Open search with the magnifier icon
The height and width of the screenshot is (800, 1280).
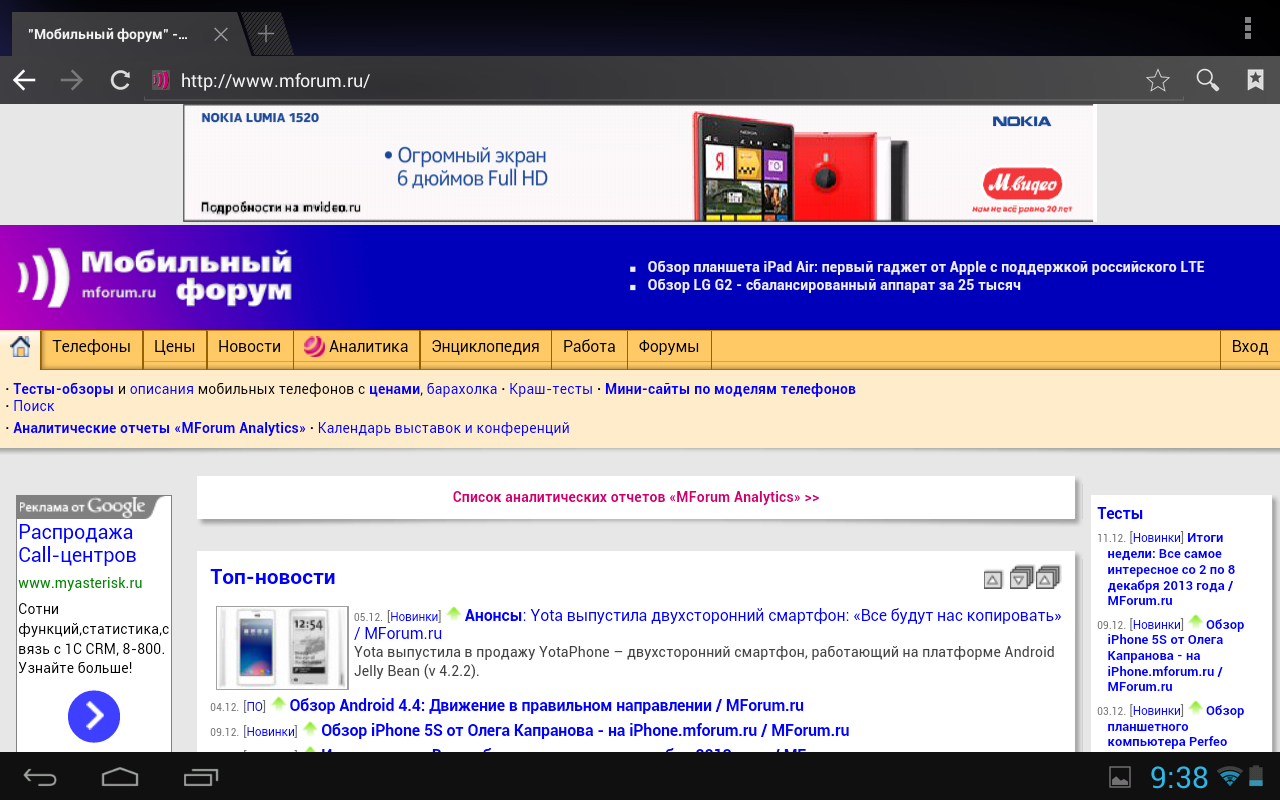pos(1208,81)
